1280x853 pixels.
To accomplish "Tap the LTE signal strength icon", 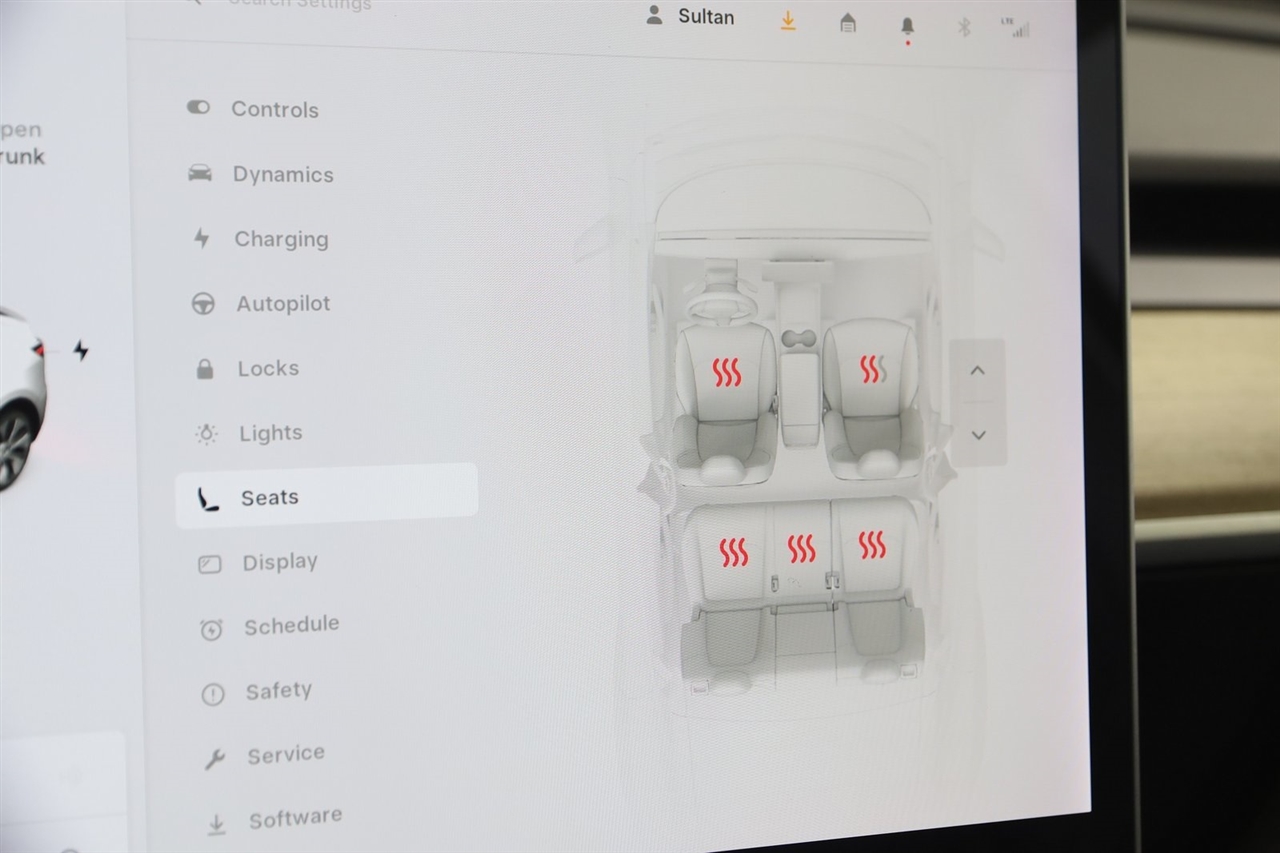I will [x=1016, y=28].
